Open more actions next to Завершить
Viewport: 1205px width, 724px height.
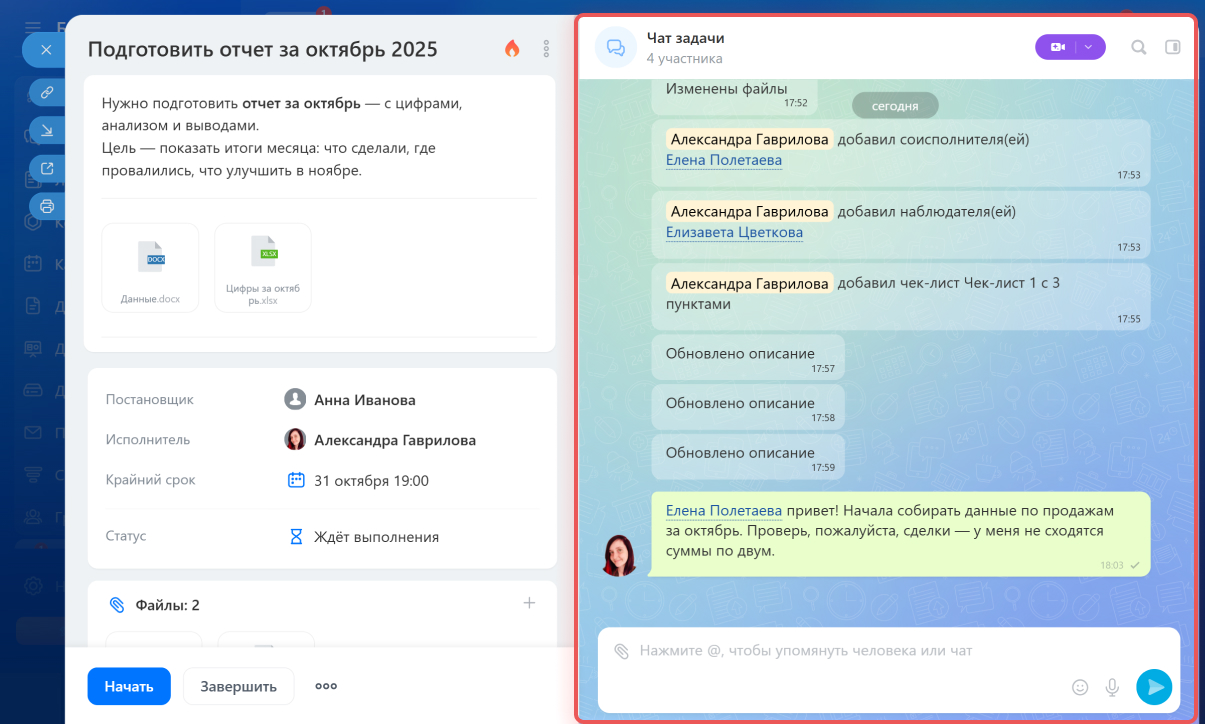326,686
